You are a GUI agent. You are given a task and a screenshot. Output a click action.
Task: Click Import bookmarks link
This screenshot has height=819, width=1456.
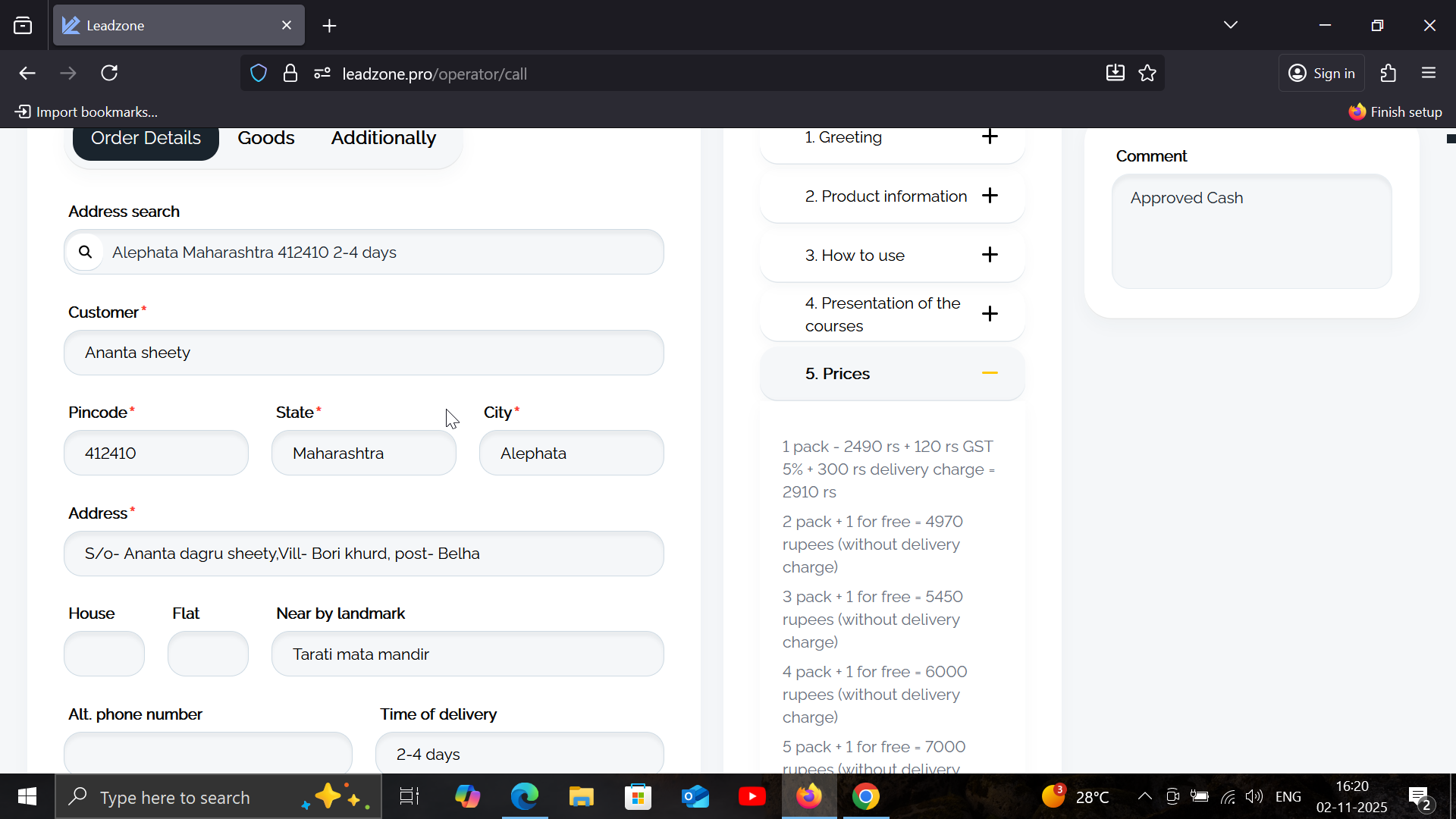pos(86,112)
